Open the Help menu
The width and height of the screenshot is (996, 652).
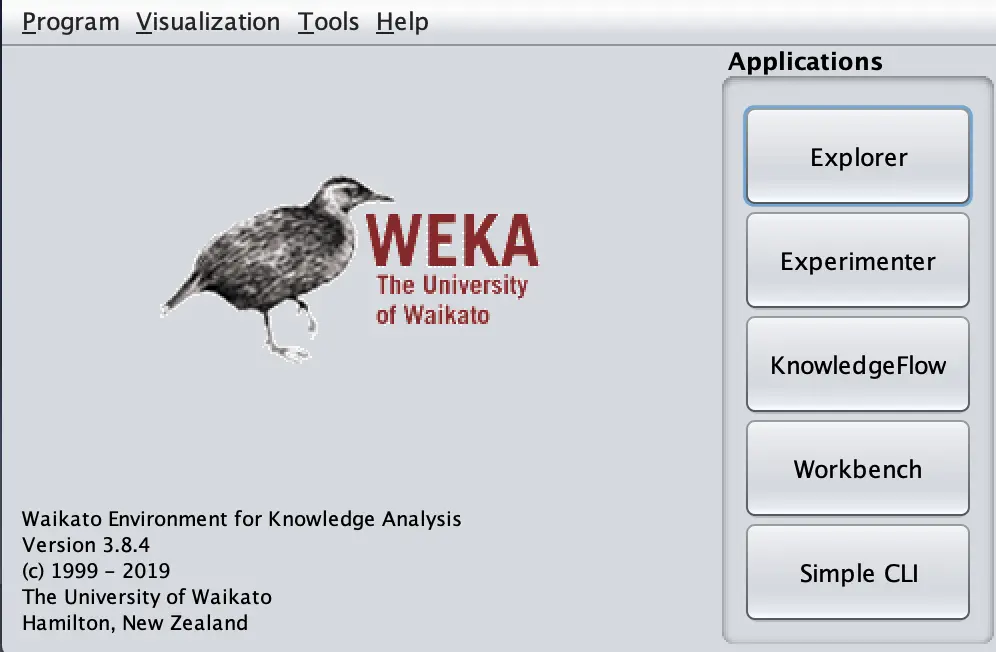point(402,22)
